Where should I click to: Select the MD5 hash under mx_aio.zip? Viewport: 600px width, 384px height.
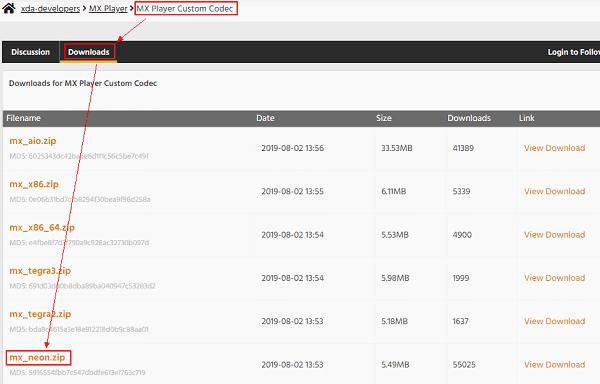[79, 156]
